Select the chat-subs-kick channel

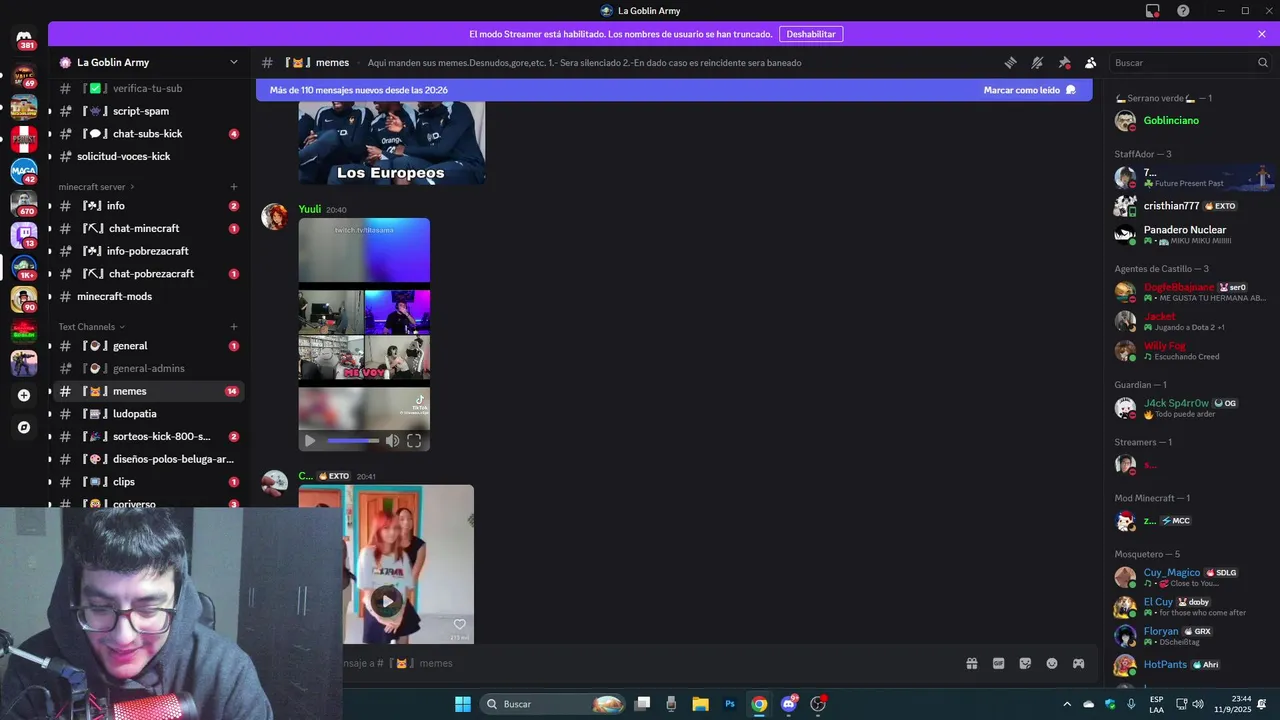[148, 134]
